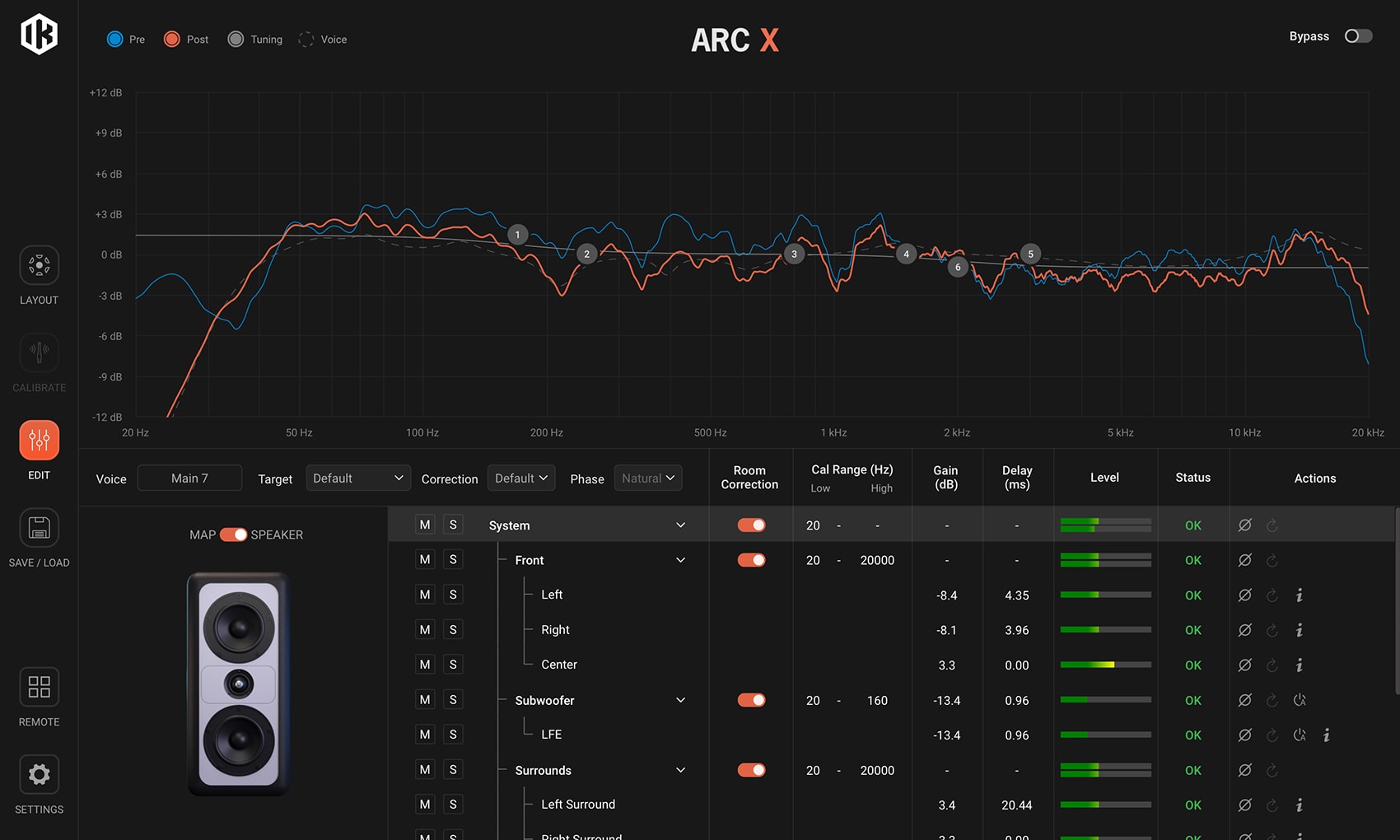Click the info icon for Left speaker

click(x=1300, y=595)
